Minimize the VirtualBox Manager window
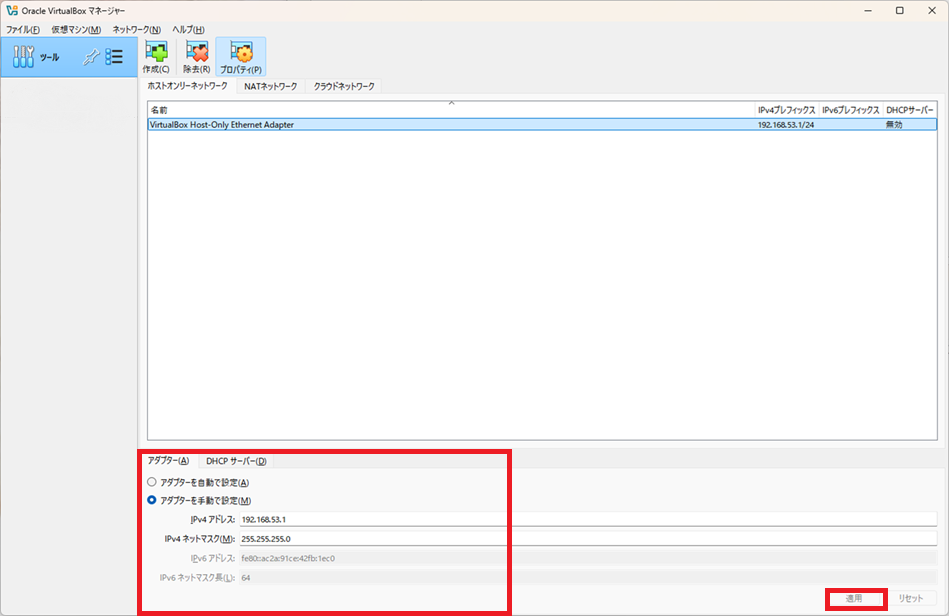Screen dimensions: 949x616 click(x=868, y=10)
